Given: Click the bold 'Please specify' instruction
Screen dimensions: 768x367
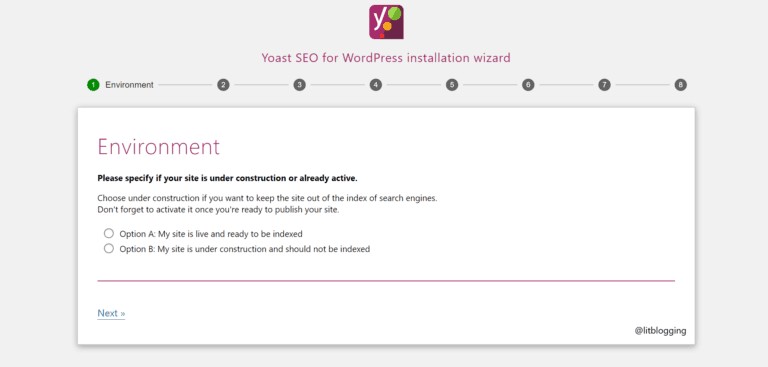Looking at the screenshot, I should (227, 178).
